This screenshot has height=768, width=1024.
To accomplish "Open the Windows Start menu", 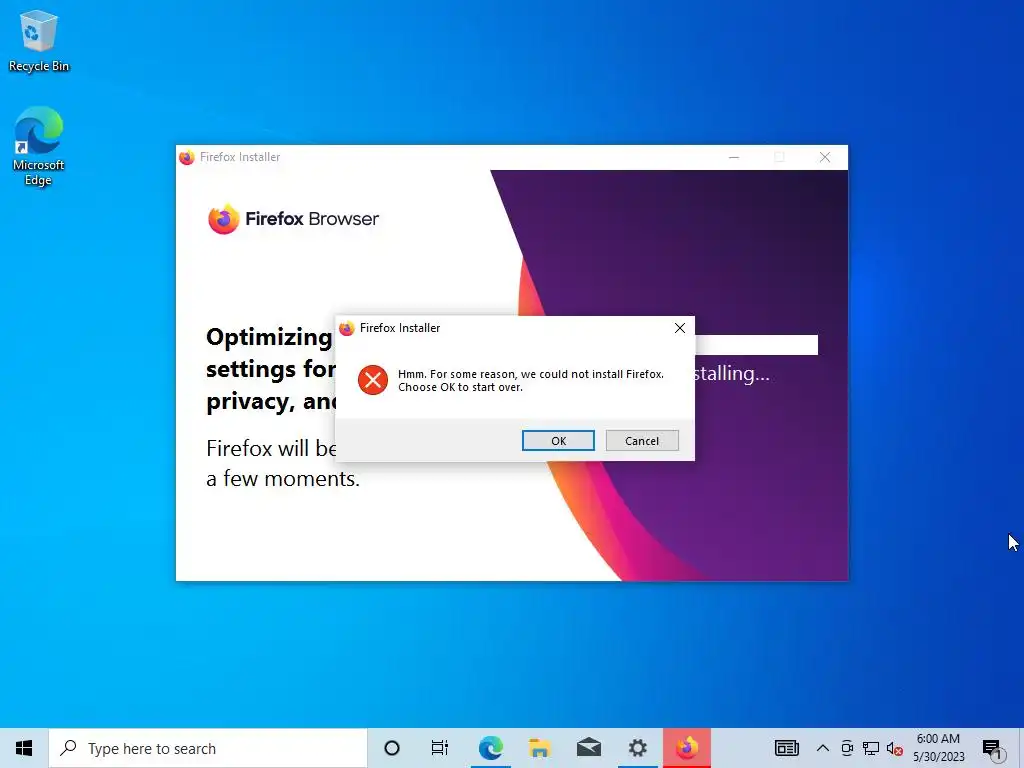I will pos(24,748).
